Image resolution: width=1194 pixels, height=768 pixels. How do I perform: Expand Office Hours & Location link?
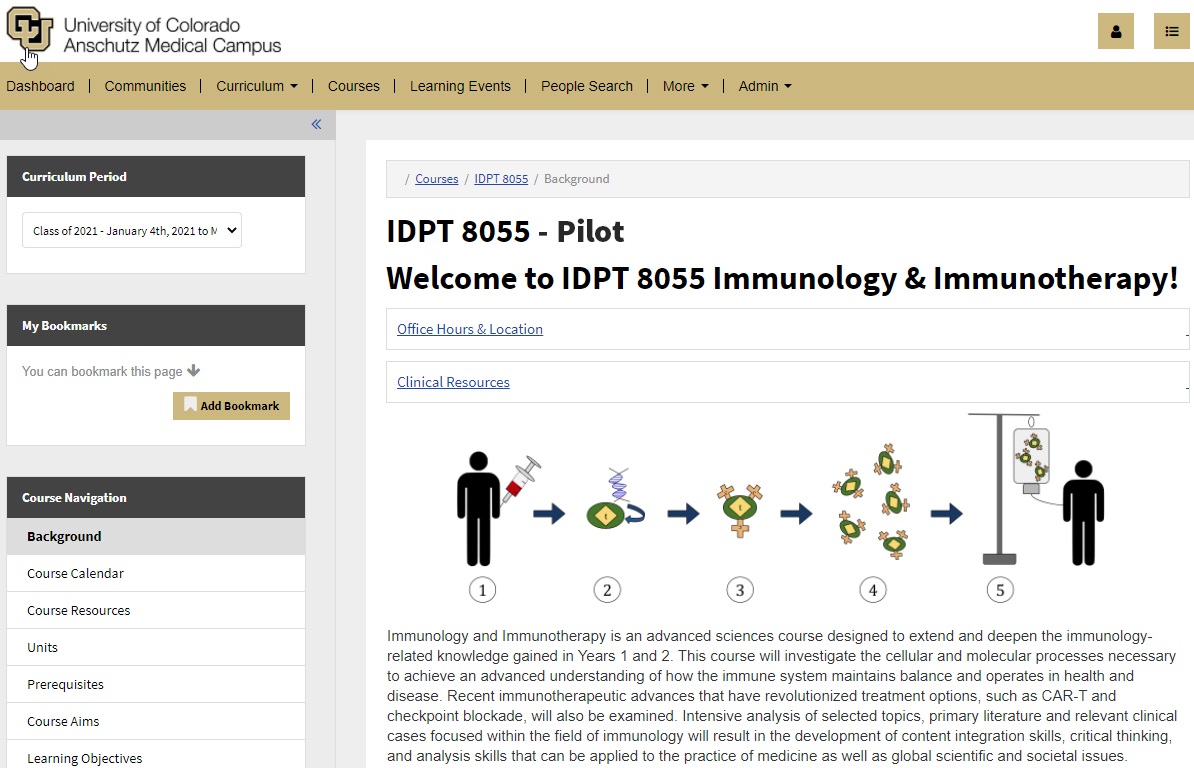(470, 329)
